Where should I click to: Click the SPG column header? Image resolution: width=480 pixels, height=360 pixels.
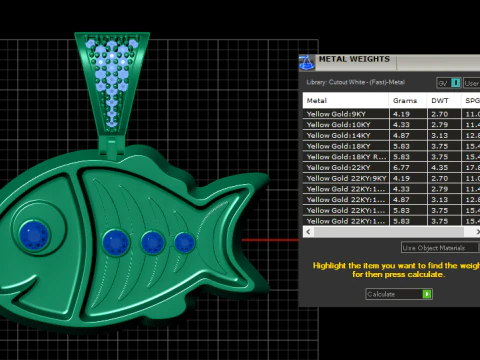coord(471,100)
